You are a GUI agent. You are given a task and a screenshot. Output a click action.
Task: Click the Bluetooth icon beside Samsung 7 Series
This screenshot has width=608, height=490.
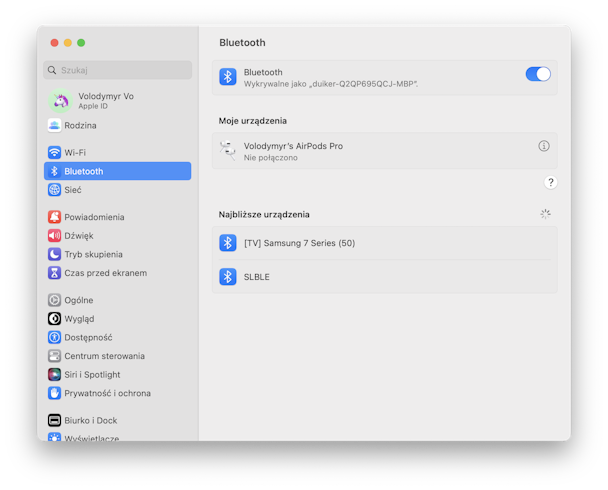tap(228, 243)
